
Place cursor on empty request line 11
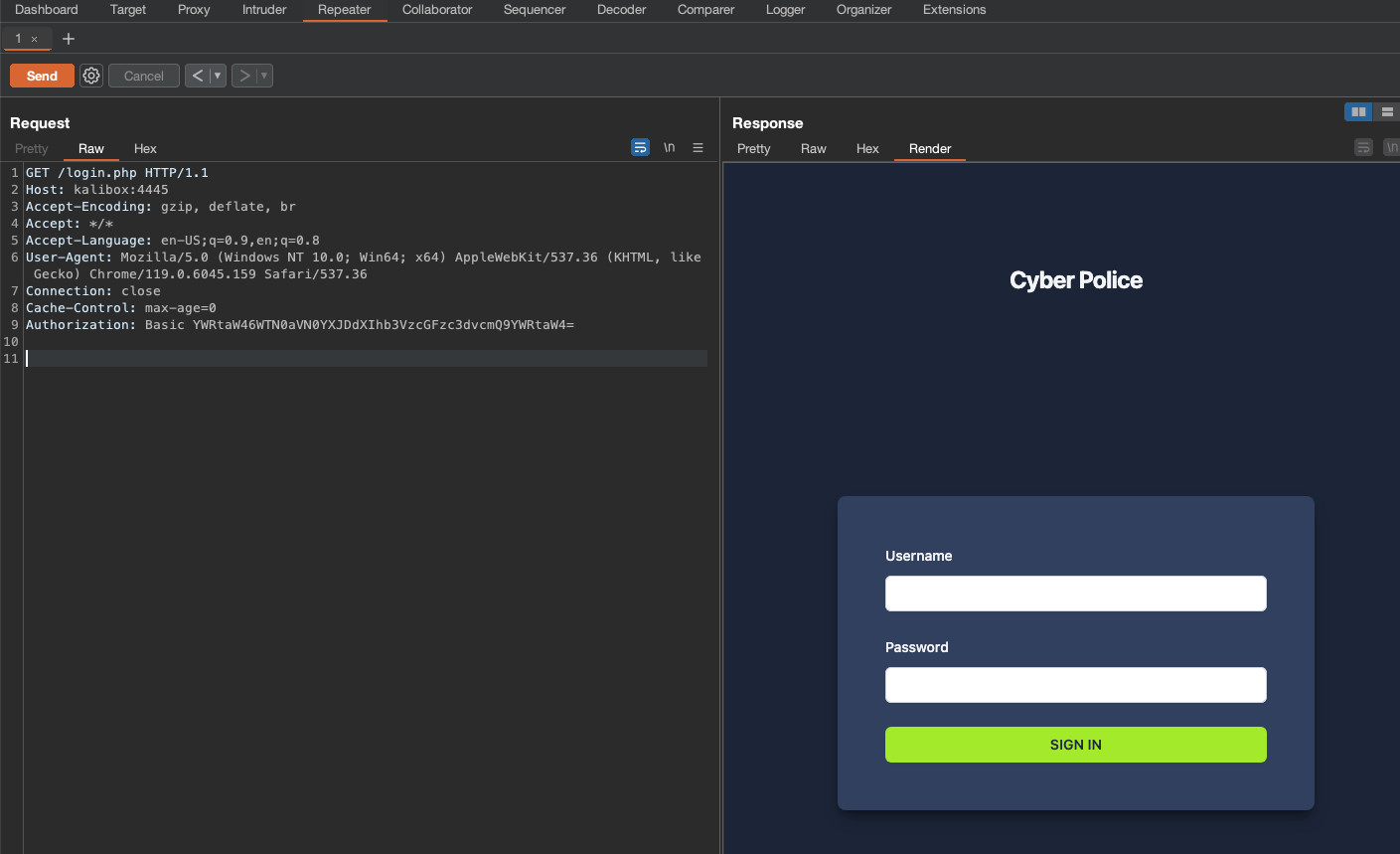[366, 359]
